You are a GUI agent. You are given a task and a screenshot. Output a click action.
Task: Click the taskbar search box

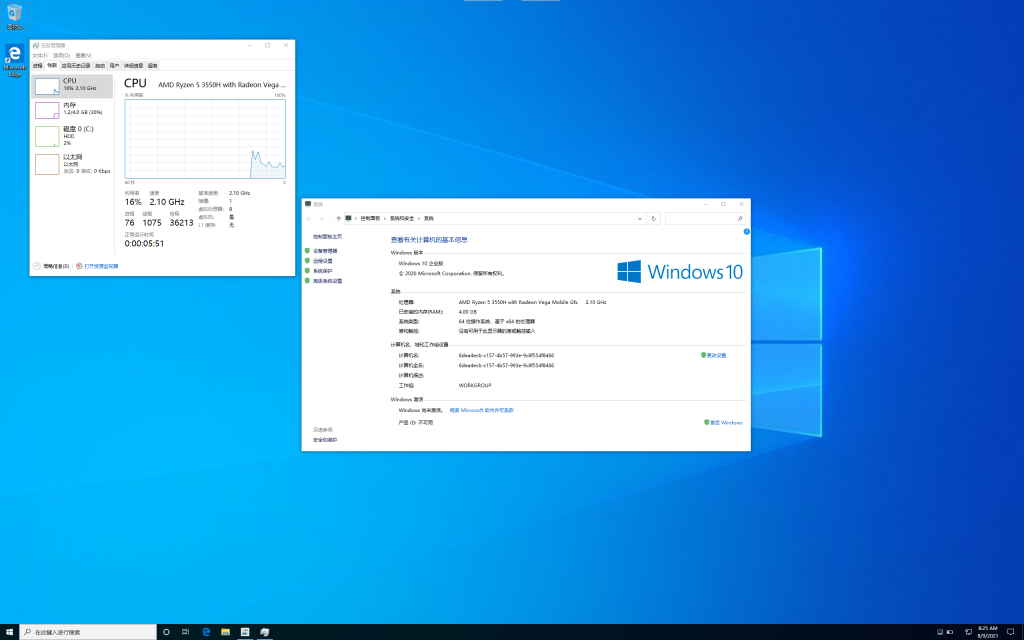pyautogui.click(x=89, y=632)
